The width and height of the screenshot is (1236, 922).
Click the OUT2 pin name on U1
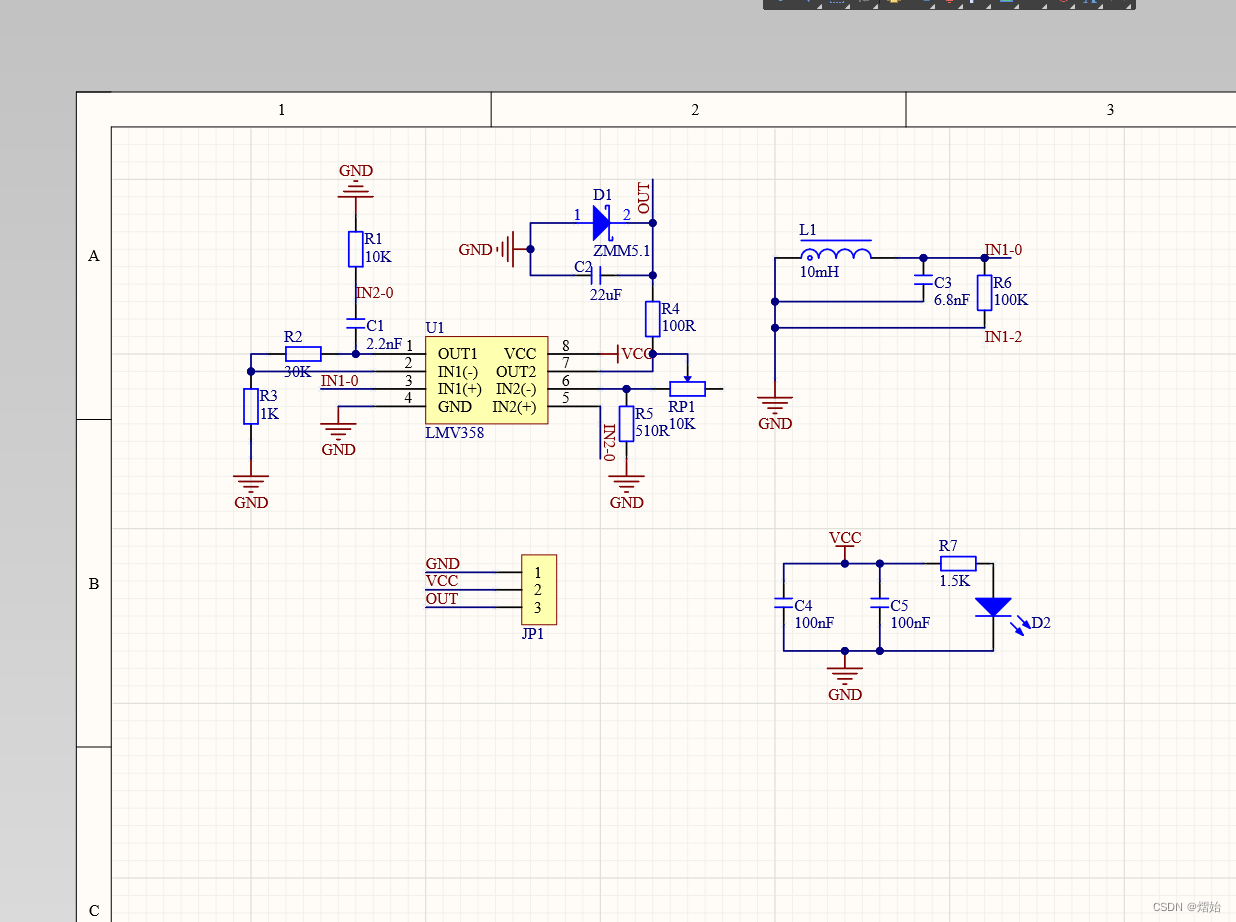pos(516,372)
